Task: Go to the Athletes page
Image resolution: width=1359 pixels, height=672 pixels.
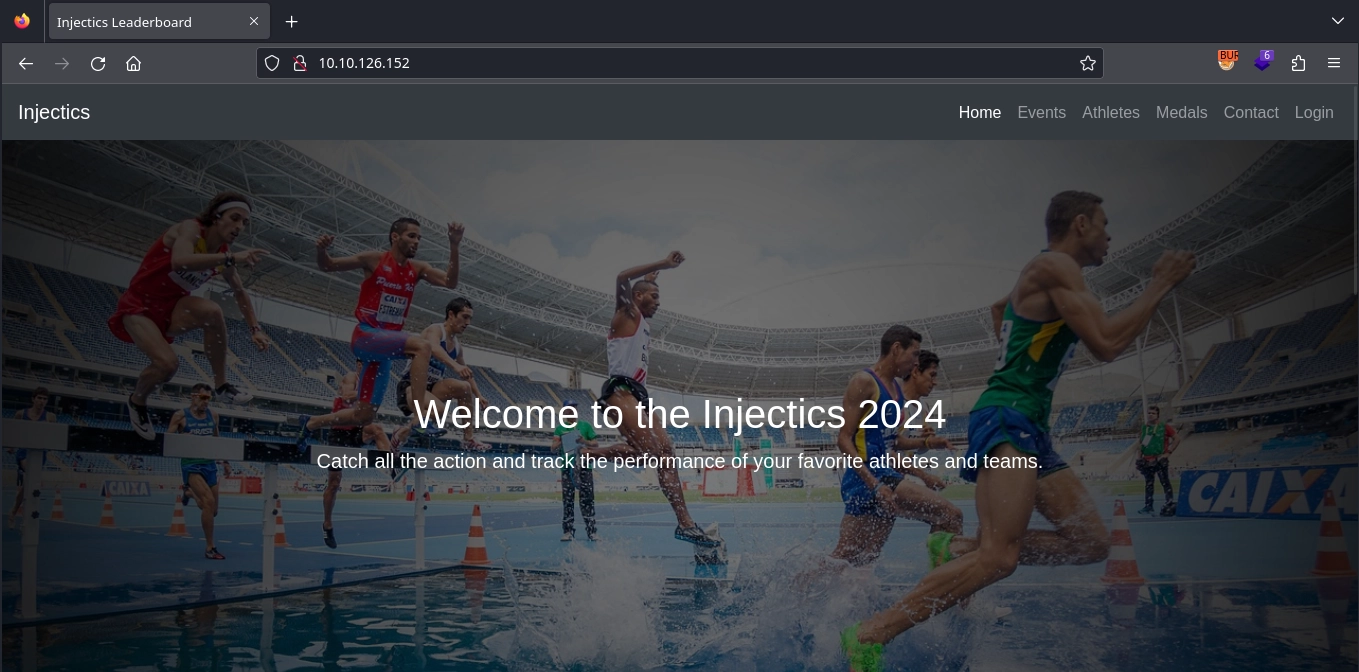Action: click(x=1110, y=112)
